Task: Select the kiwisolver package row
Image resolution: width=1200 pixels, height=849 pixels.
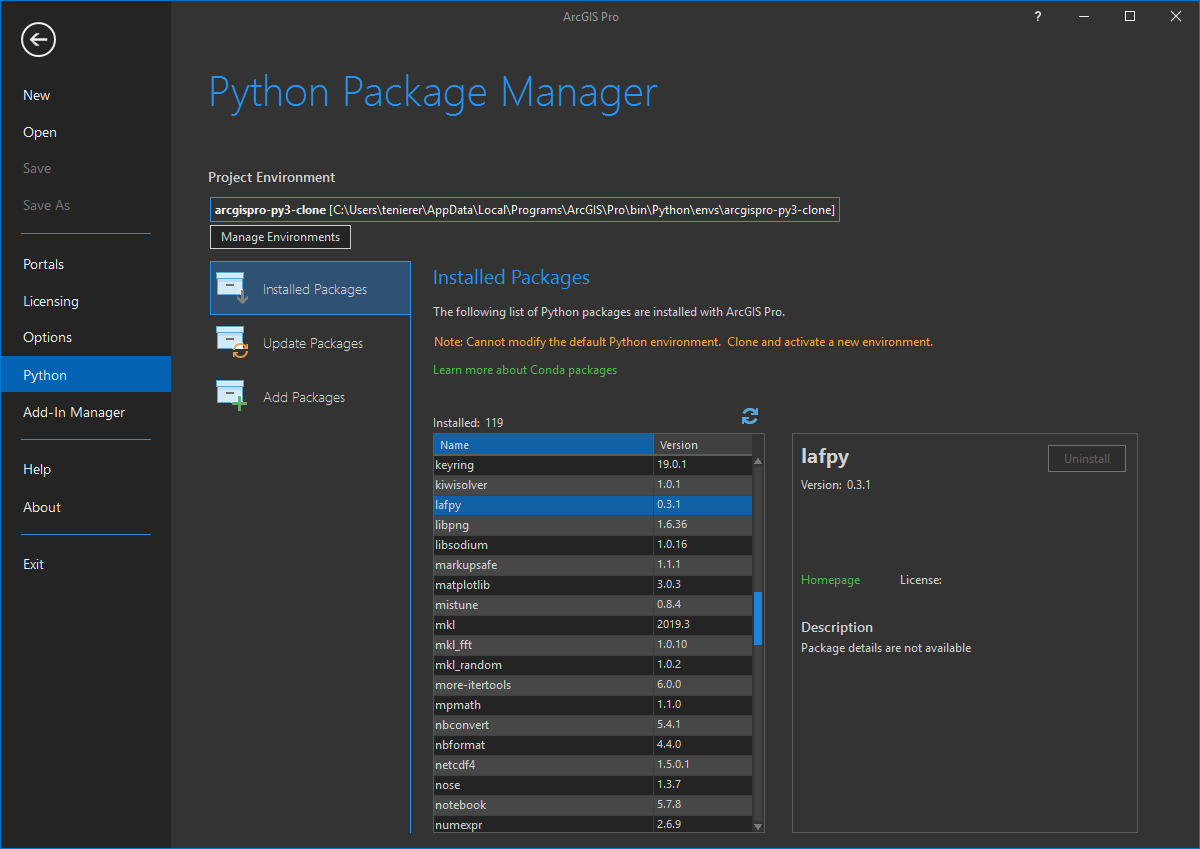Action: click(x=593, y=485)
